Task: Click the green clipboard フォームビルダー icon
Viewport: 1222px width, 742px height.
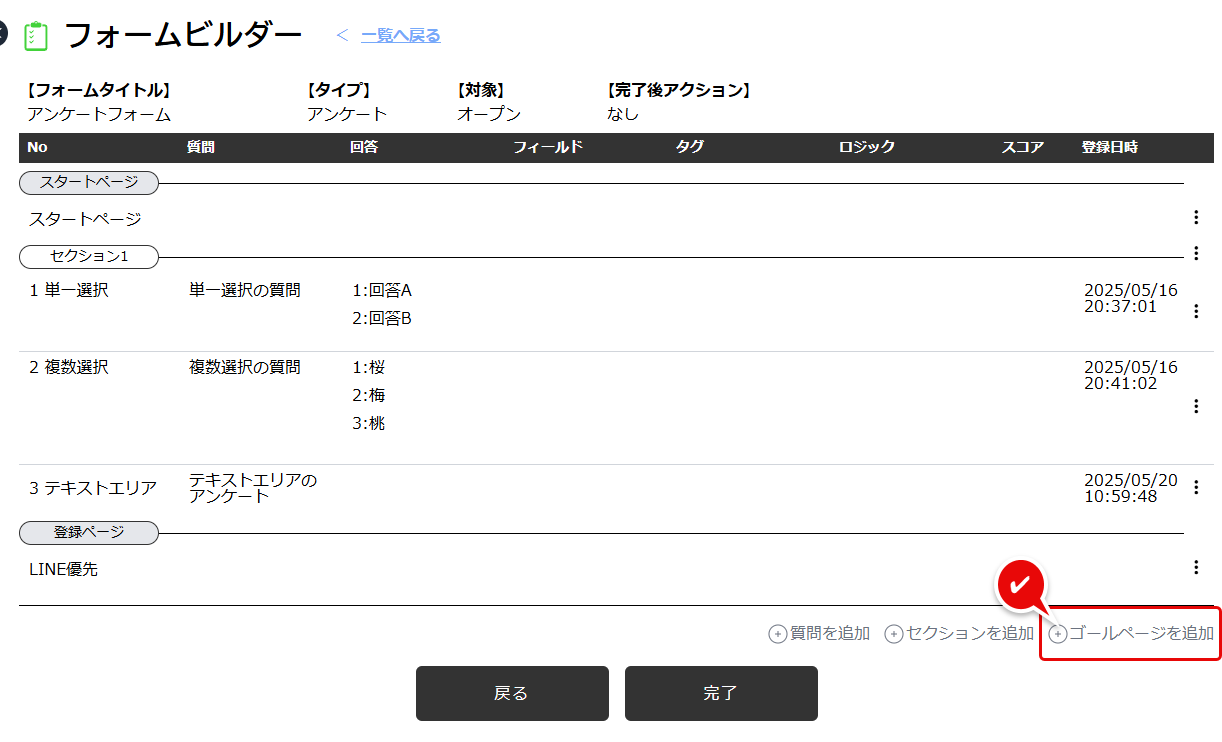Action: coord(36,37)
